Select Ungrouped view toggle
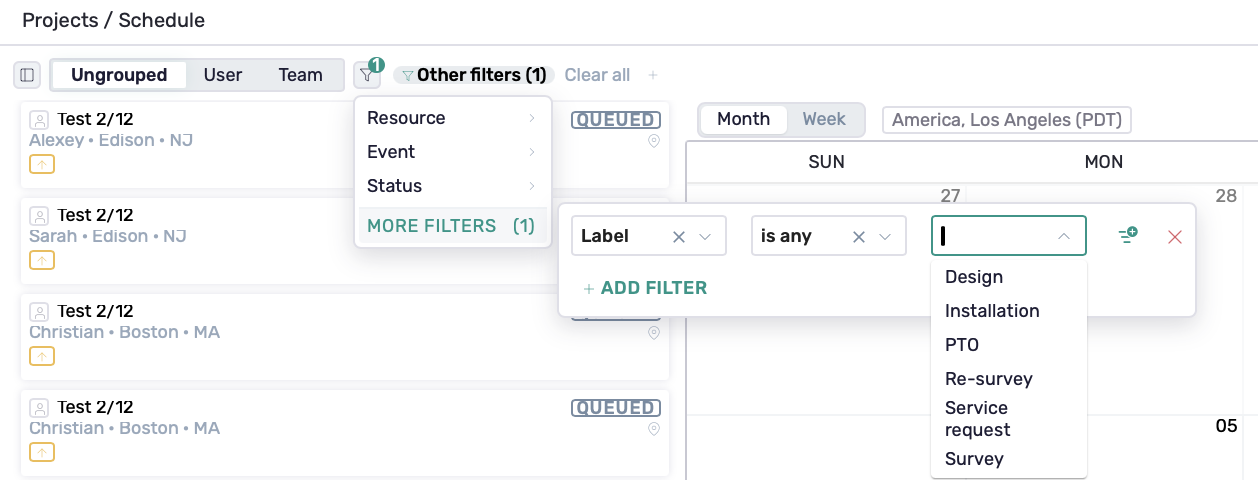The height and width of the screenshot is (480, 1258). pos(119,75)
